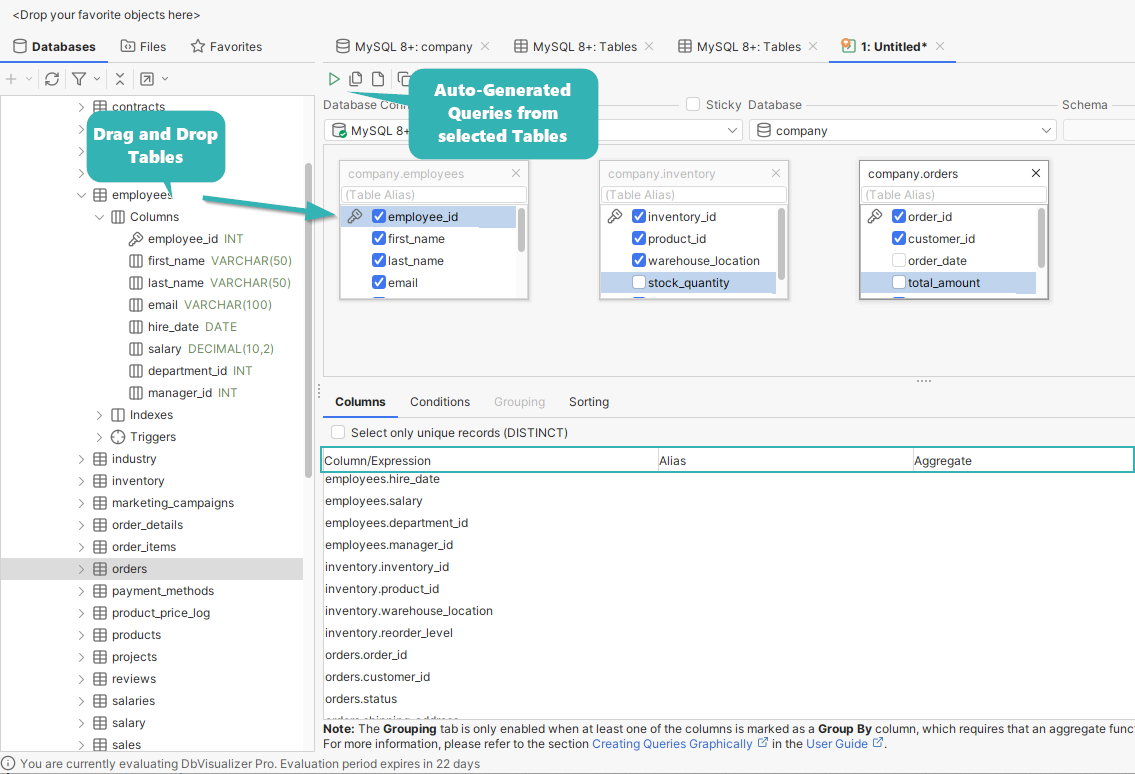
Task: Expand the inventory table node
Action: (x=81, y=481)
